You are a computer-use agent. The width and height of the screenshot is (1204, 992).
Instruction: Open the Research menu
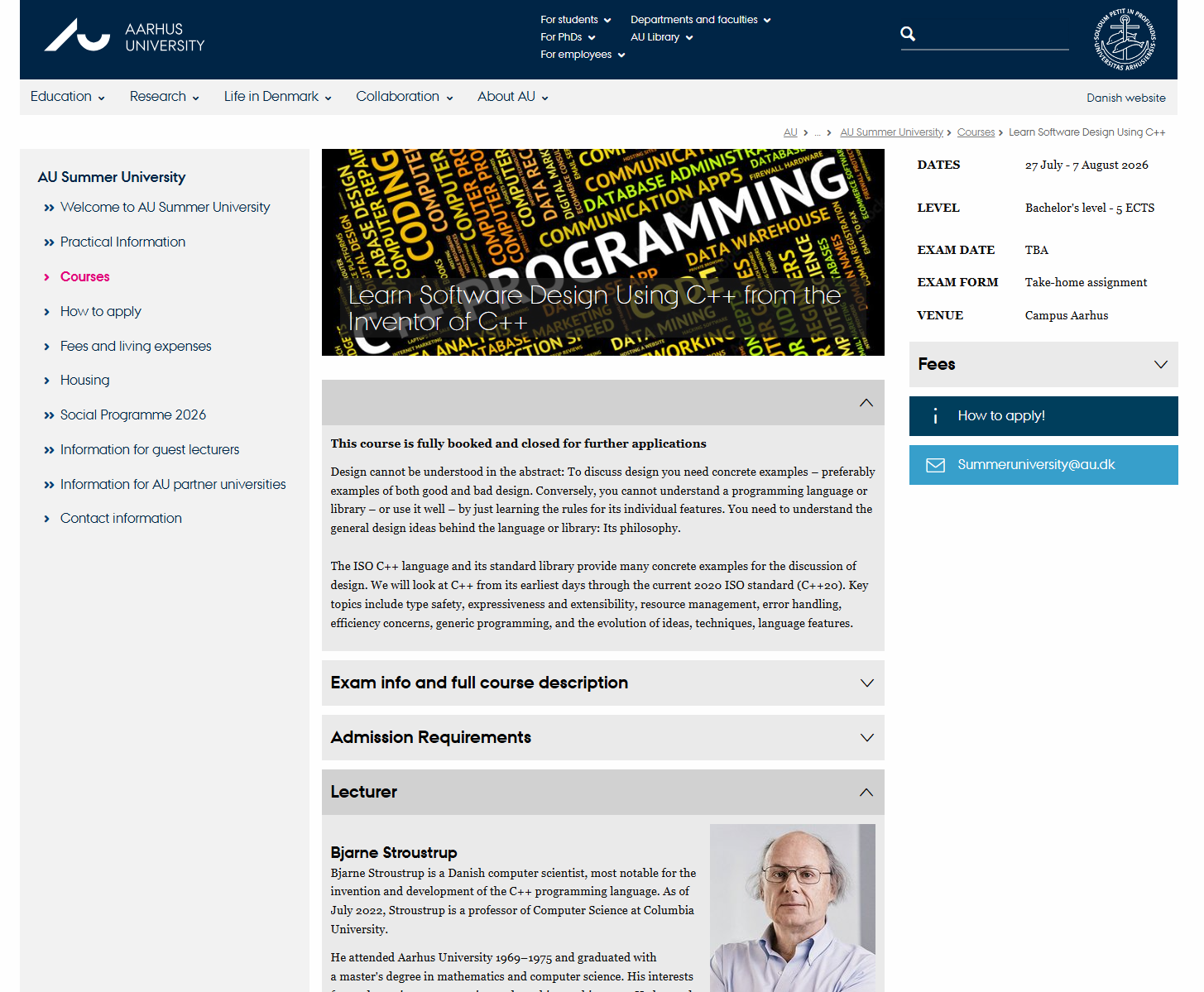[x=165, y=97]
